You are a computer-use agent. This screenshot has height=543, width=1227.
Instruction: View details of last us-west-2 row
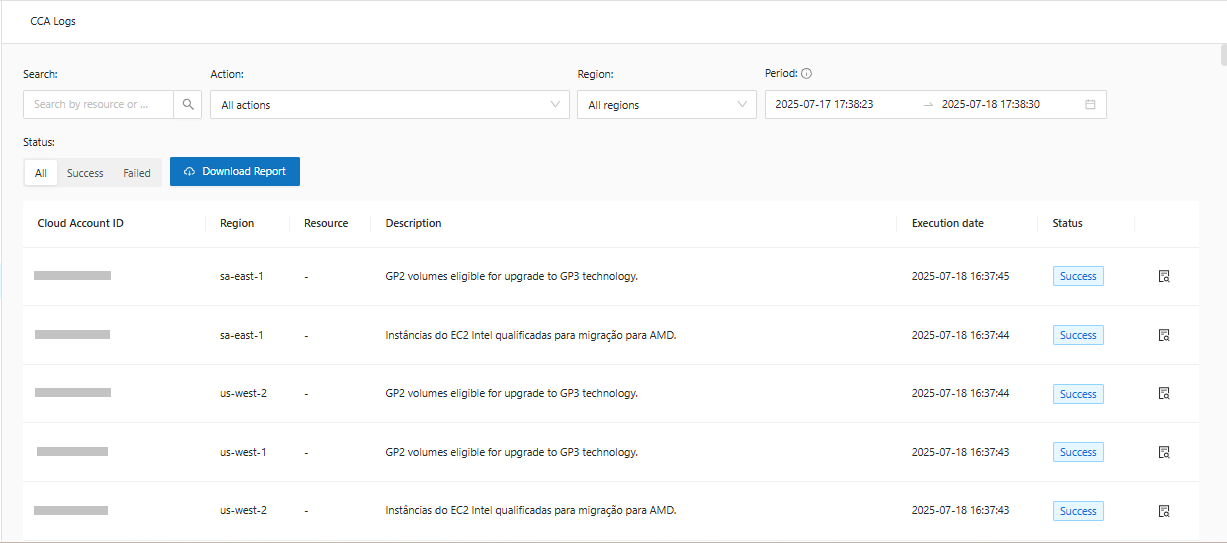1164,511
